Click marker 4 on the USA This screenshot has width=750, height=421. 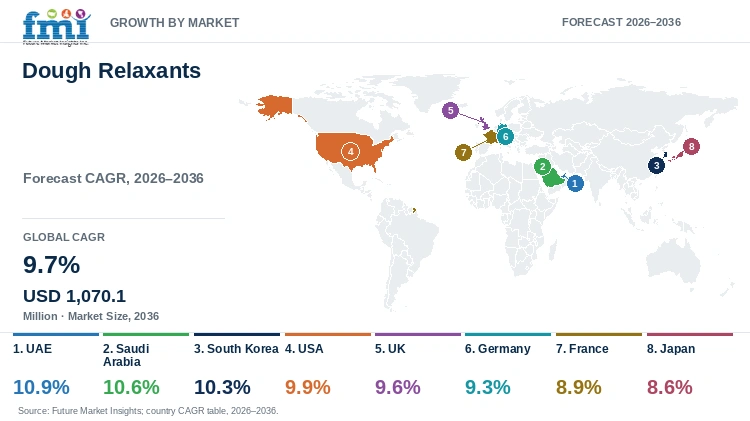coord(350,152)
